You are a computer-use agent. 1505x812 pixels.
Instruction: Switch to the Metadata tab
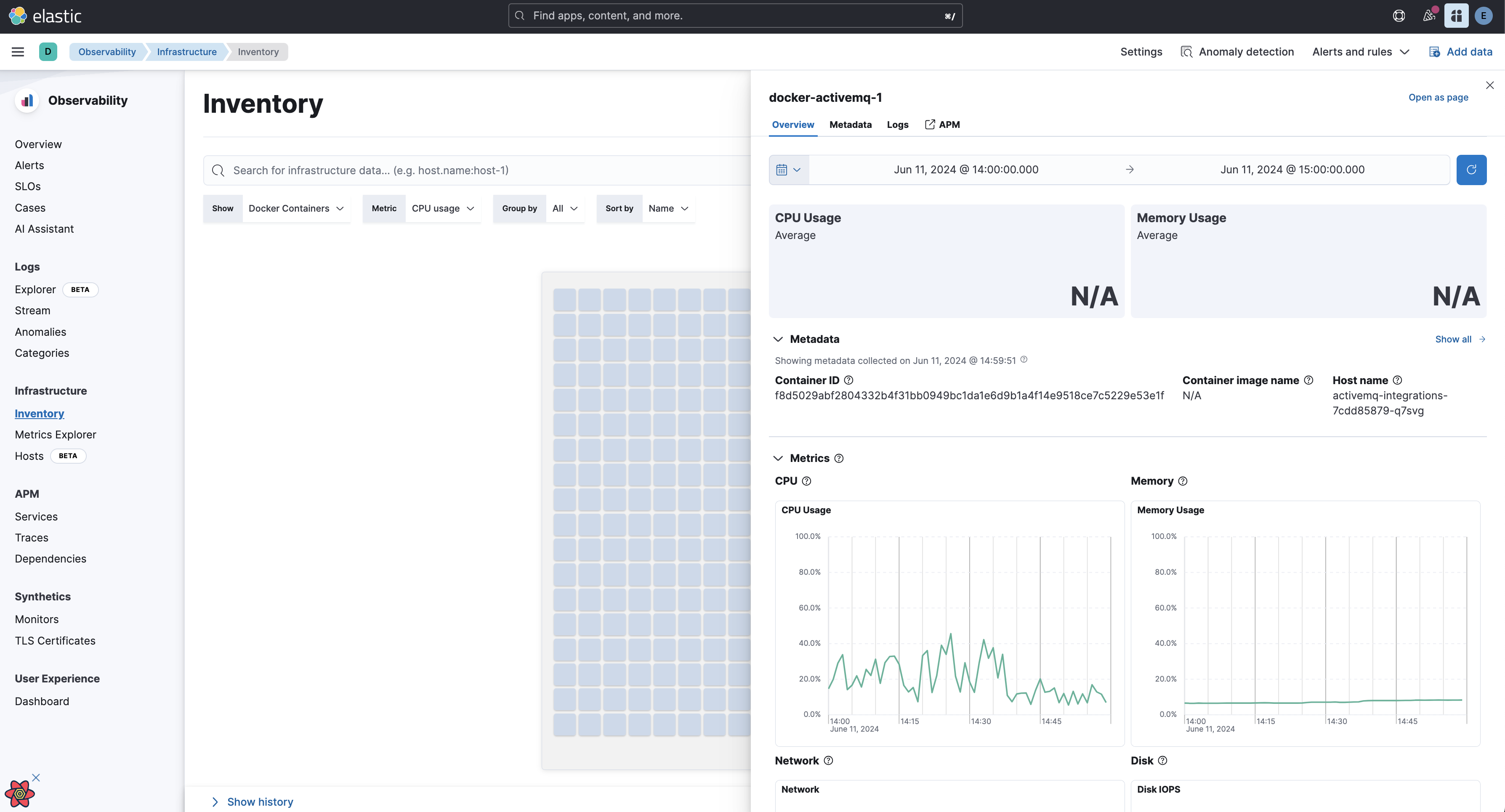click(850, 125)
